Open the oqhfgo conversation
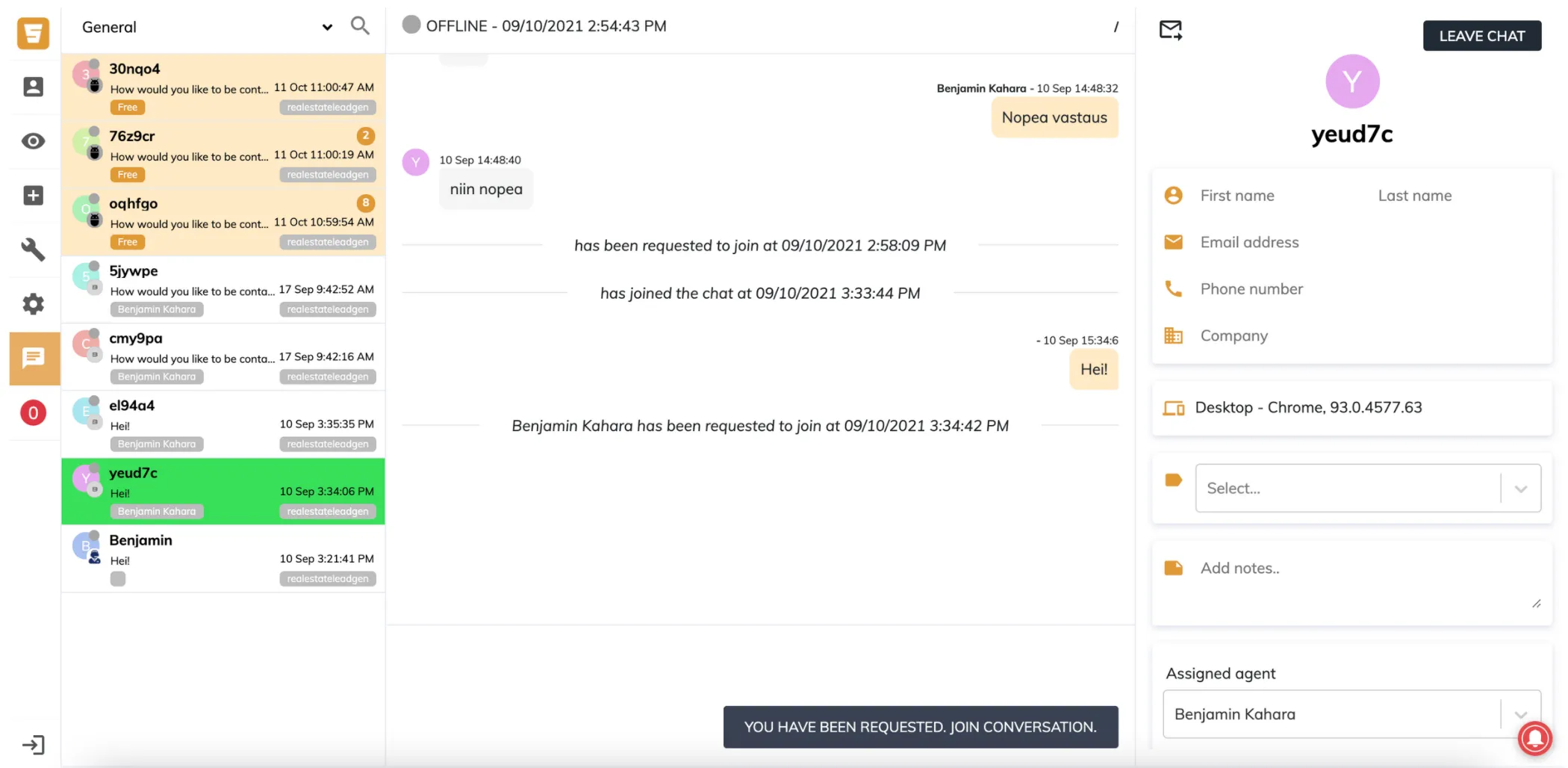 [223, 222]
